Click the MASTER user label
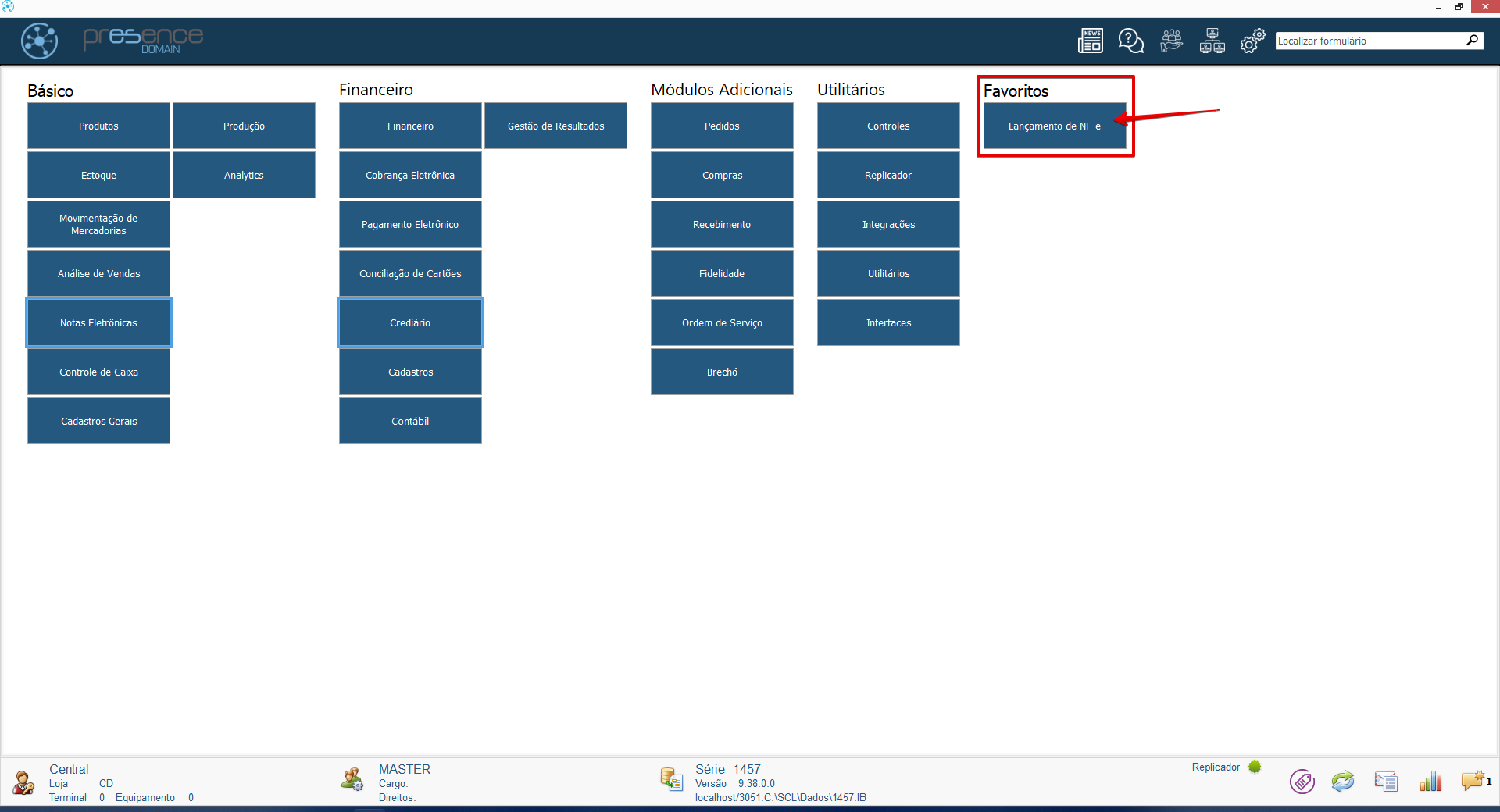The width and height of the screenshot is (1500, 812). point(405,769)
